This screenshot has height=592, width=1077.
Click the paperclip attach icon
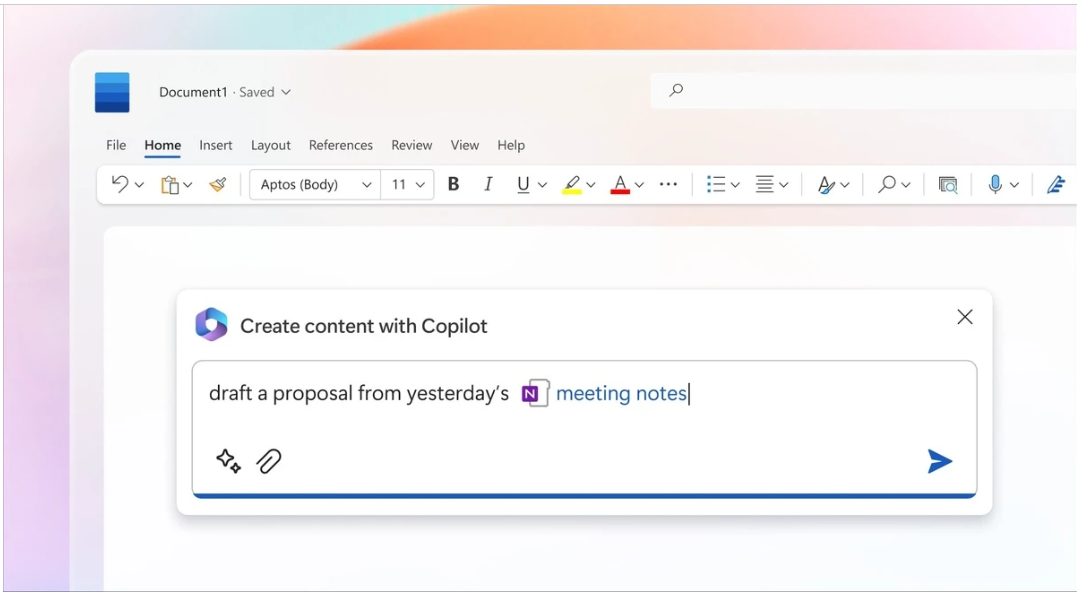point(269,460)
